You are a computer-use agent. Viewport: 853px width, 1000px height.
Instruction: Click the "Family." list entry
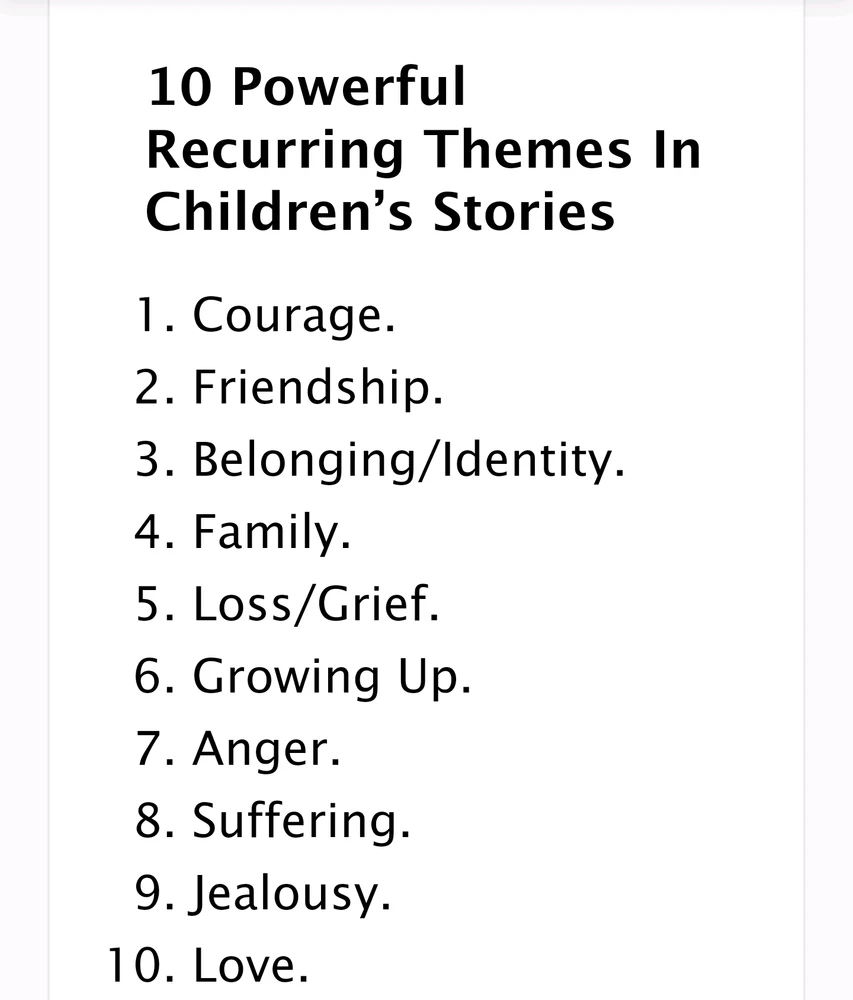pyautogui.click(x=271, y=532)
